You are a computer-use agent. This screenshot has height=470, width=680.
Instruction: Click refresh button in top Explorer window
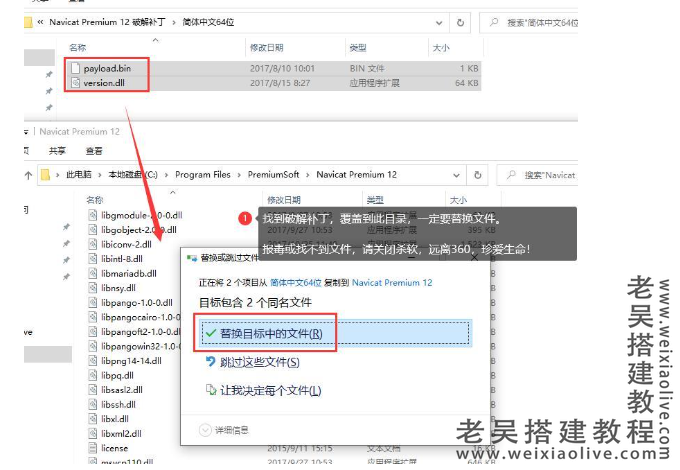click(x=461, y=22)
